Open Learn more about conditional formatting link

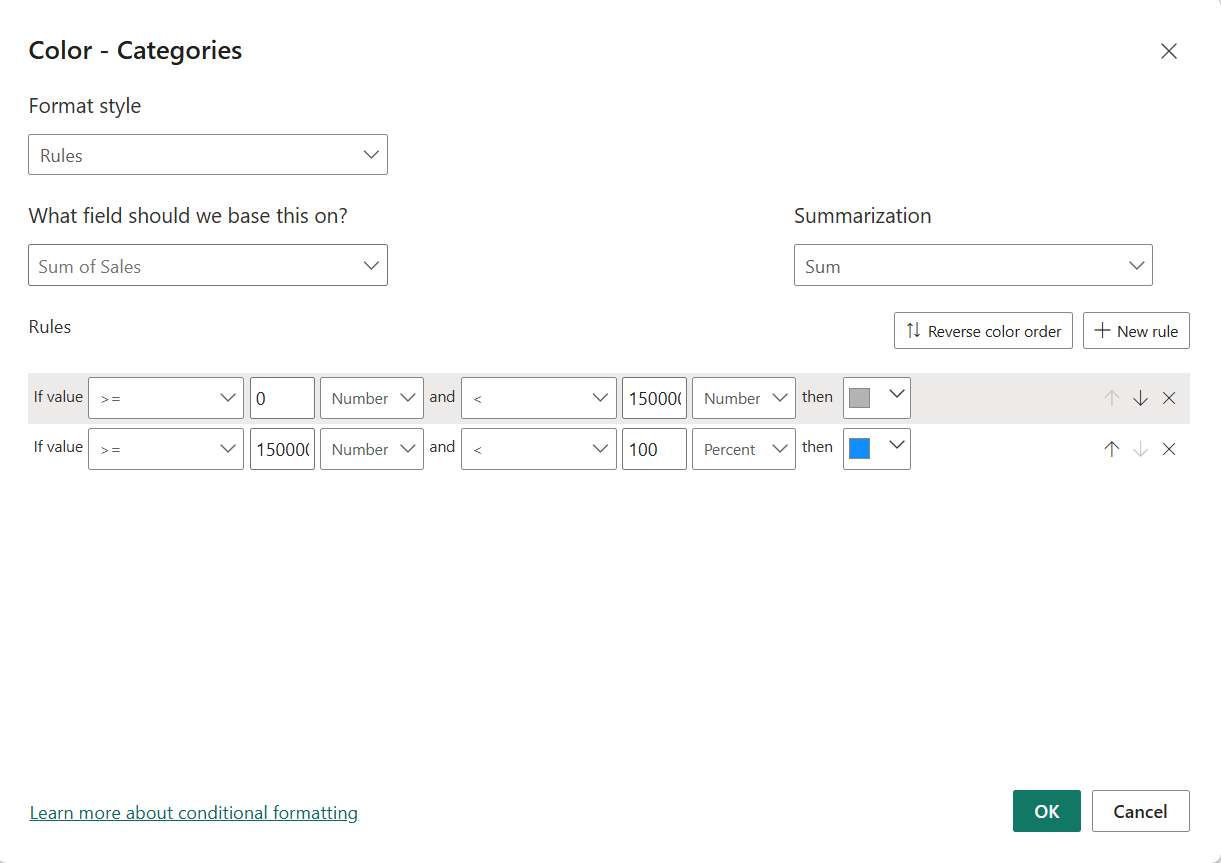[x=194, y=813]
